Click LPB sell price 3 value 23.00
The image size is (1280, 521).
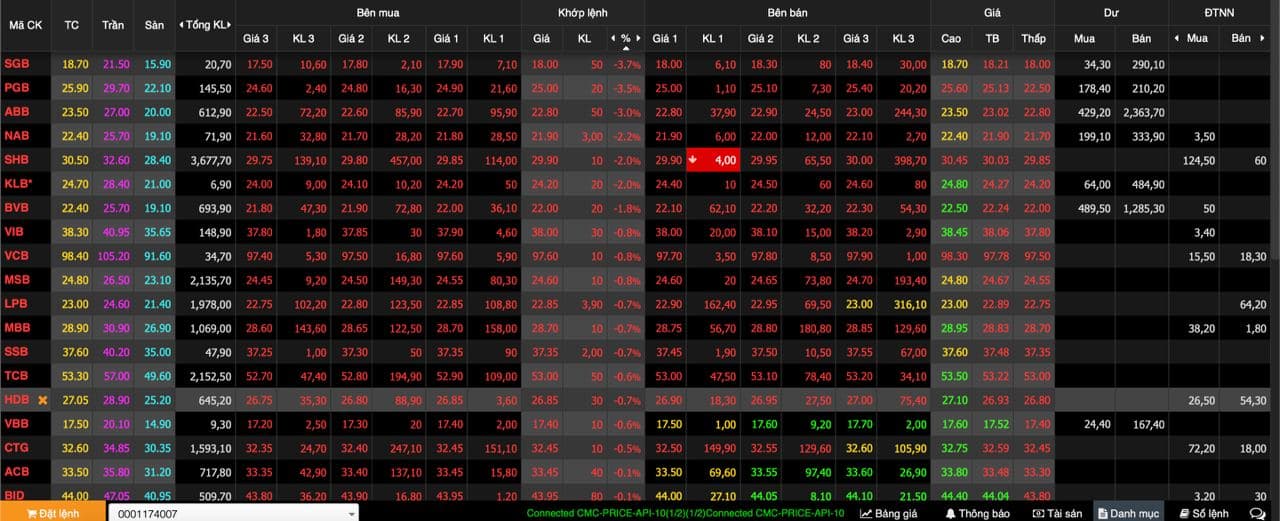[859, 304]
